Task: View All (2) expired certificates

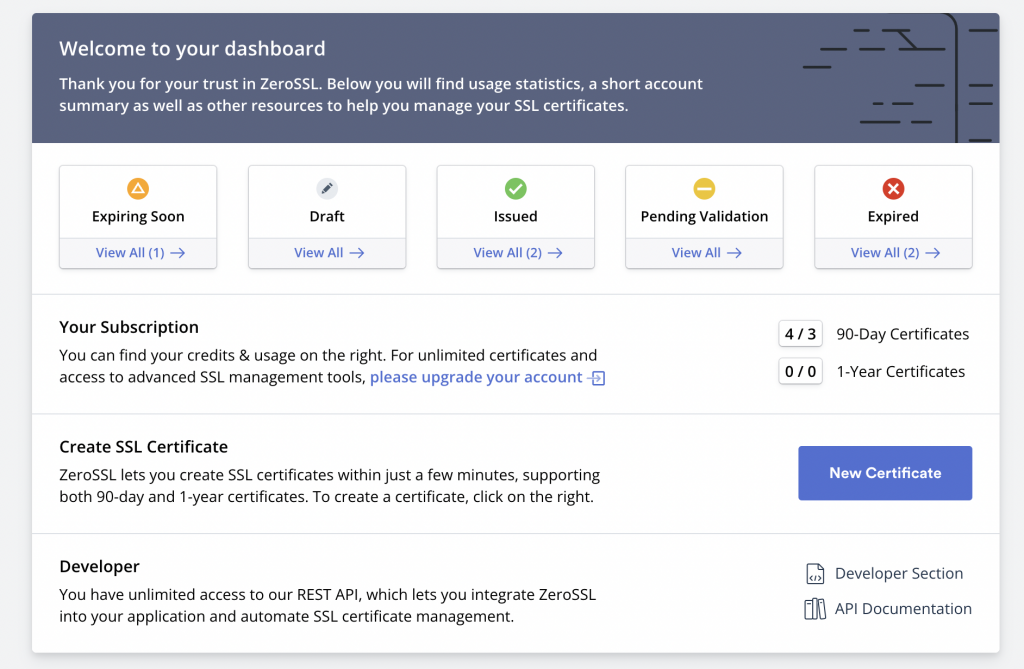Action: pyautogui.click(x=895, y=253)
